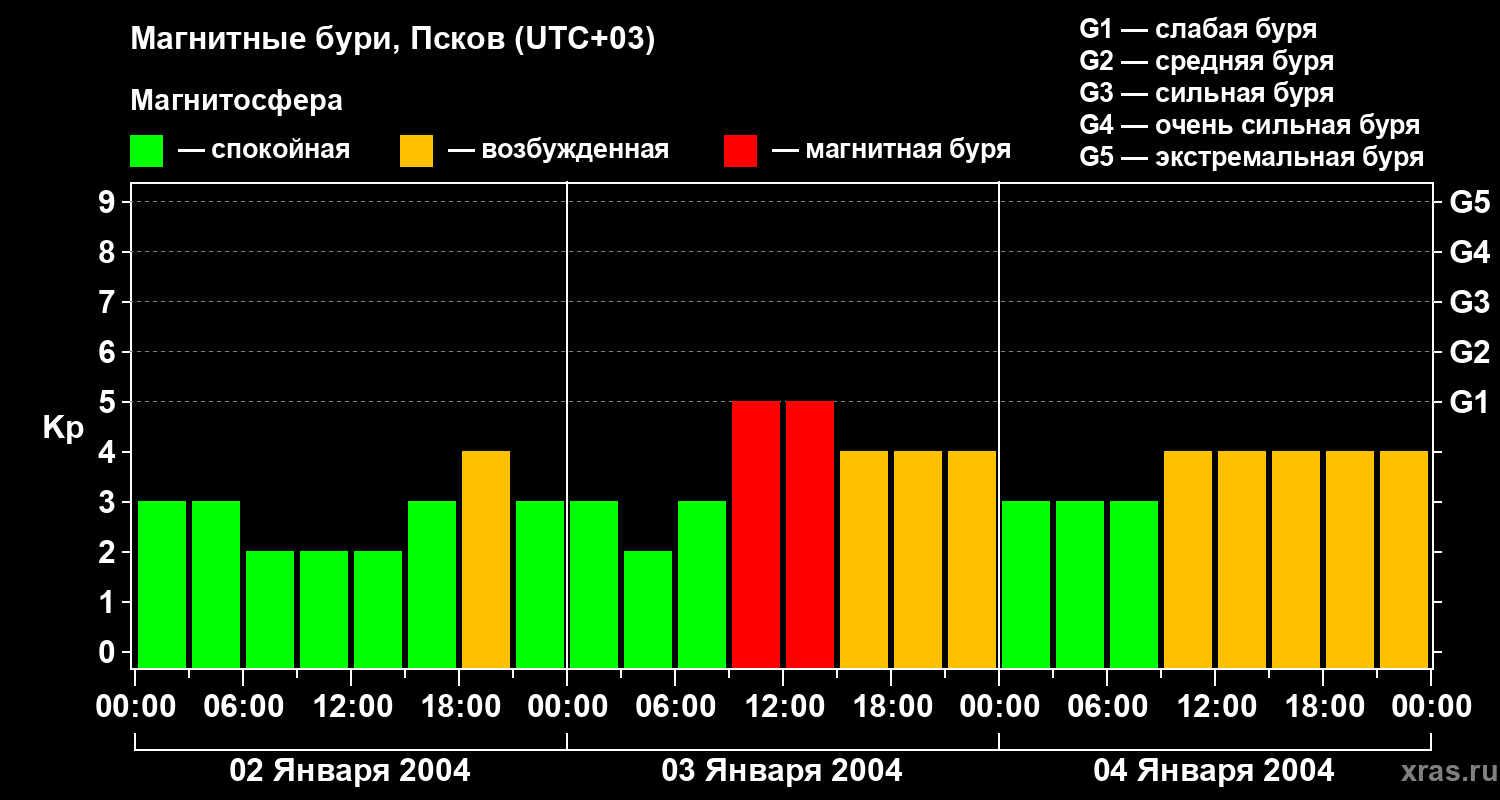Viewport: 1500px width, 800px height.
Task: Click the Kp axis value "7"
Action: [x=109, y=302]
